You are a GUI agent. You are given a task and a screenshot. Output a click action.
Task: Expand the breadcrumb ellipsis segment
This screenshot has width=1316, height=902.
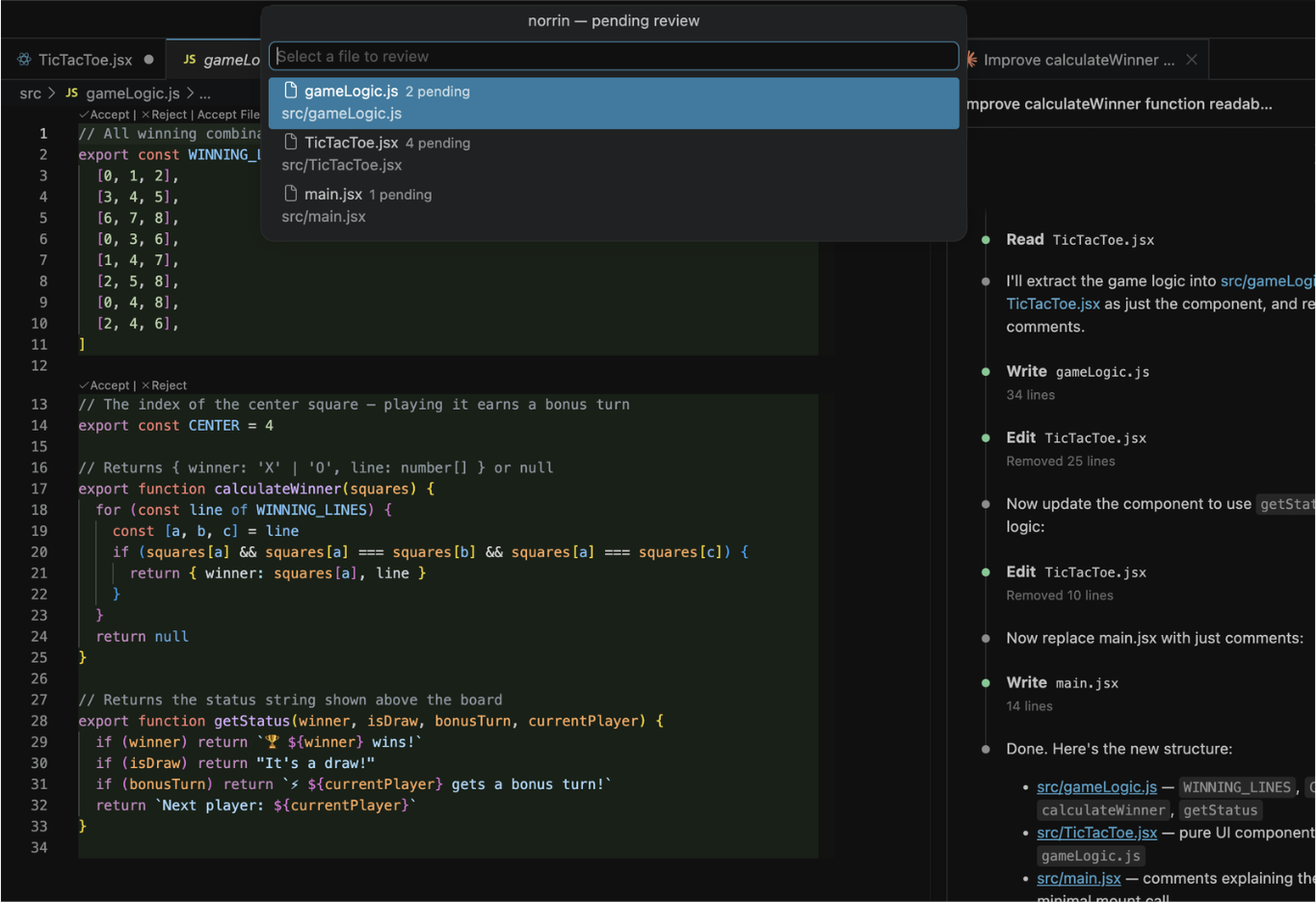(204, 93)
